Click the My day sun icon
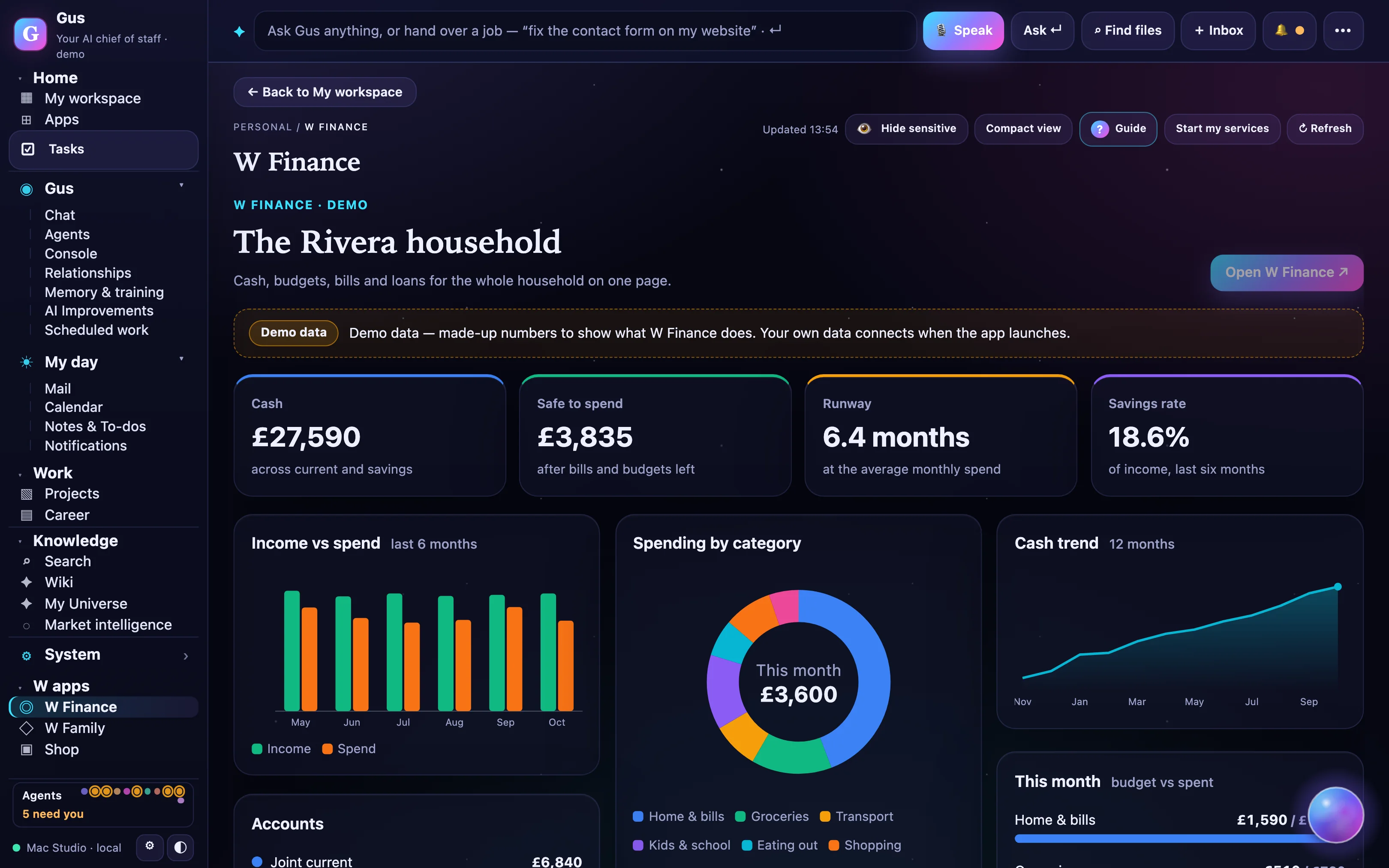 pos(27,362)
